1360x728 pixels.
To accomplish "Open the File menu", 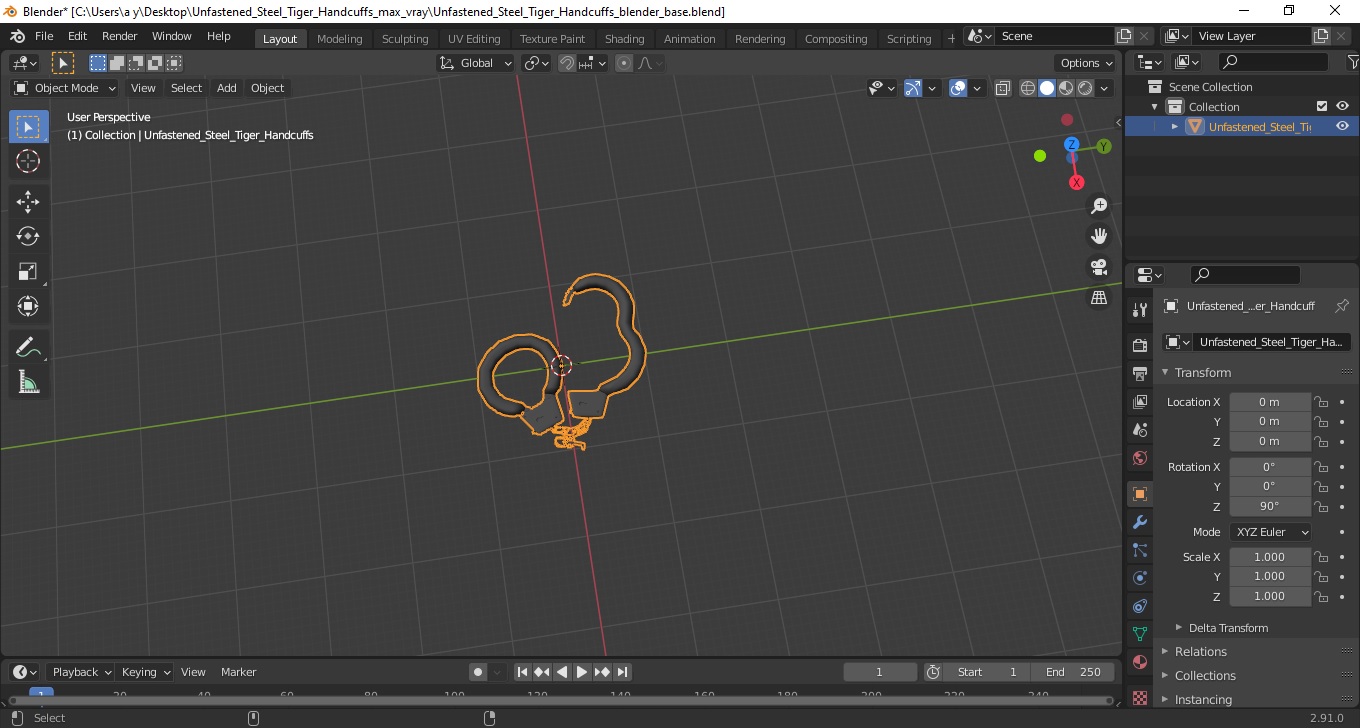I will tap(44, 36).
